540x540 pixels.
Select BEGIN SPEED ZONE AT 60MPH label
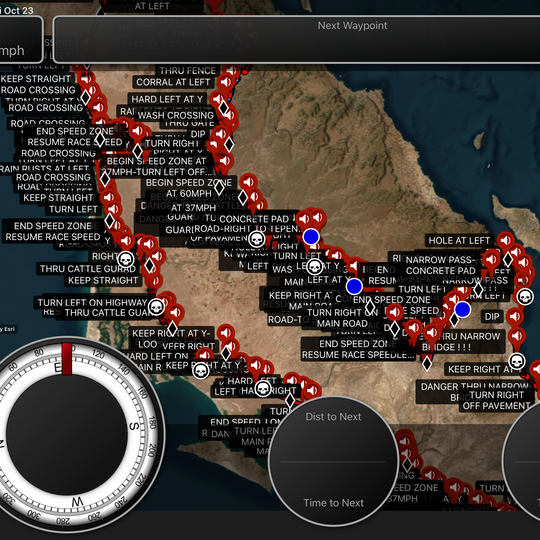pos(189,188)
